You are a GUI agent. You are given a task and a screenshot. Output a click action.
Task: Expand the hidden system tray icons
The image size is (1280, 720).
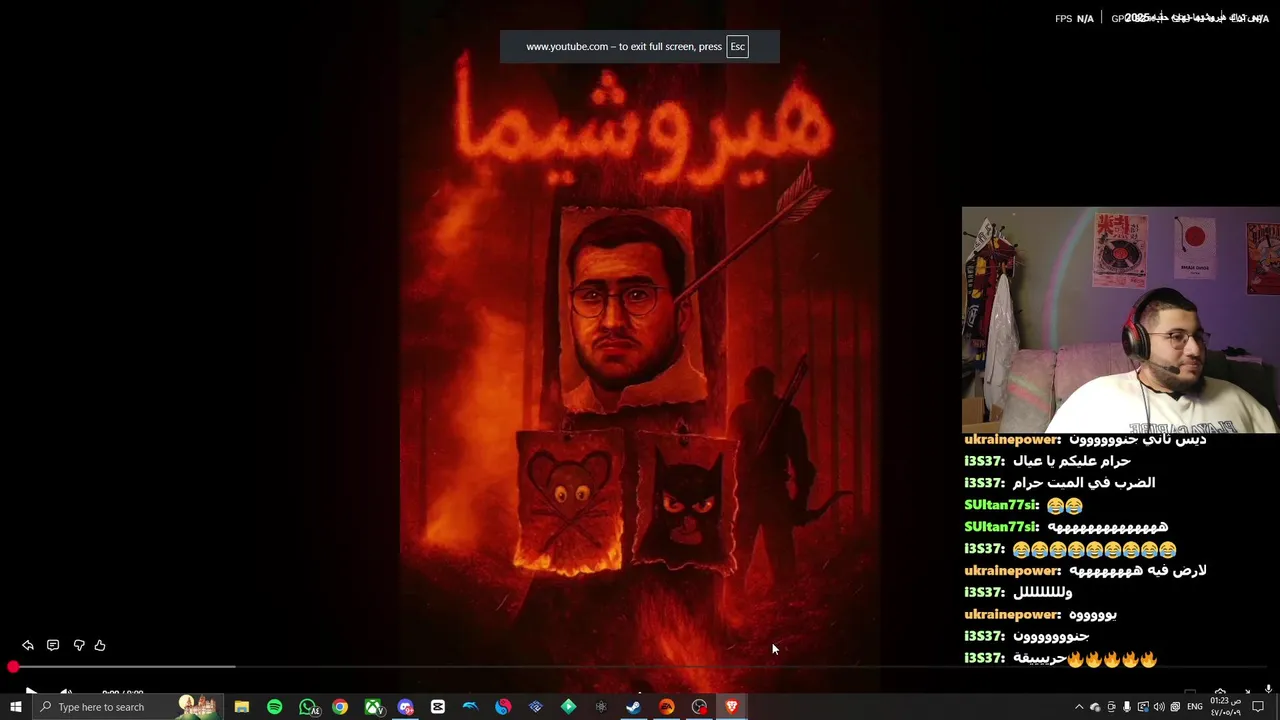[x=1078, y=707]
